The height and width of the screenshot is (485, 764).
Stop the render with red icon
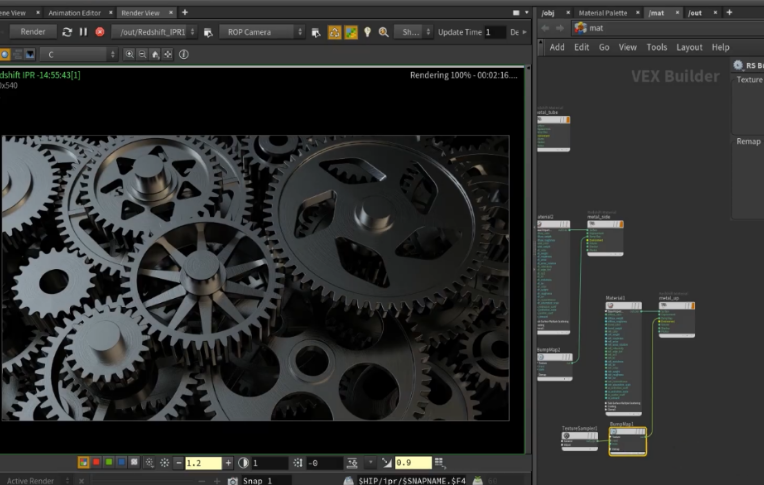coord(100,32)
